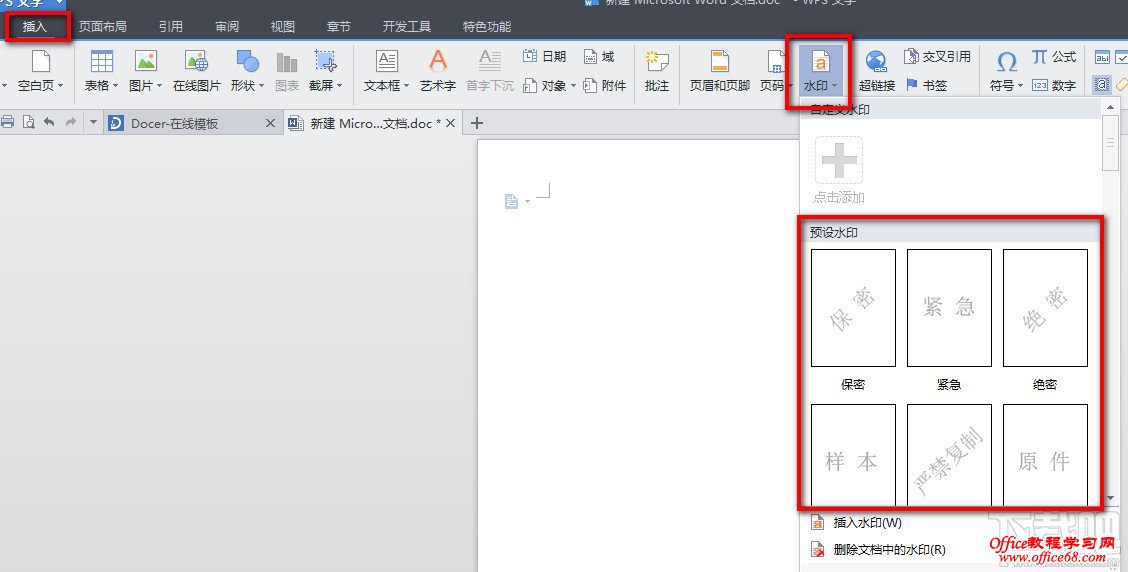Open 页眉和页脚 header and footer
This screenshot has height=572, width=1128.
pyautogui.click(x=719, y=71)
